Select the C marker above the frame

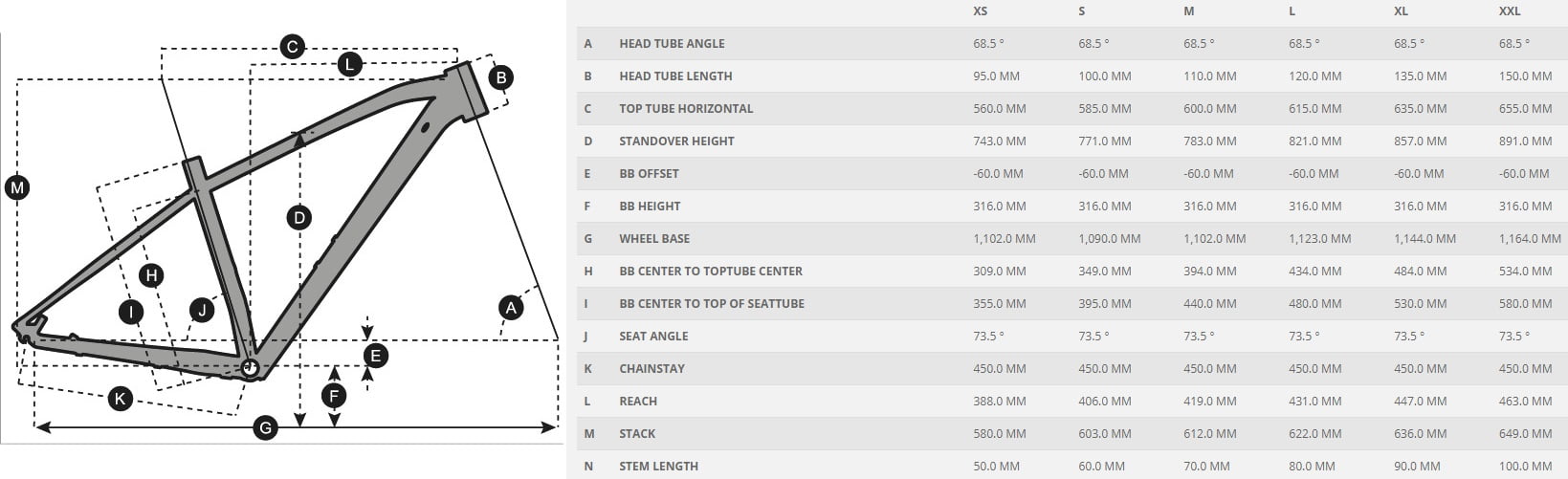(x=292, y=46)
